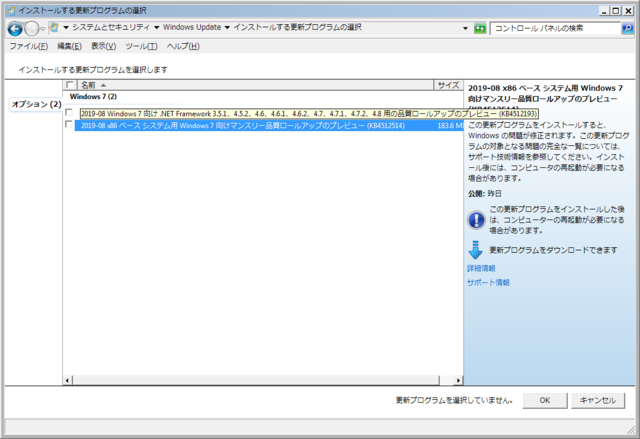
Task: Close the update selection window
Action: click(x=628, y=11)
